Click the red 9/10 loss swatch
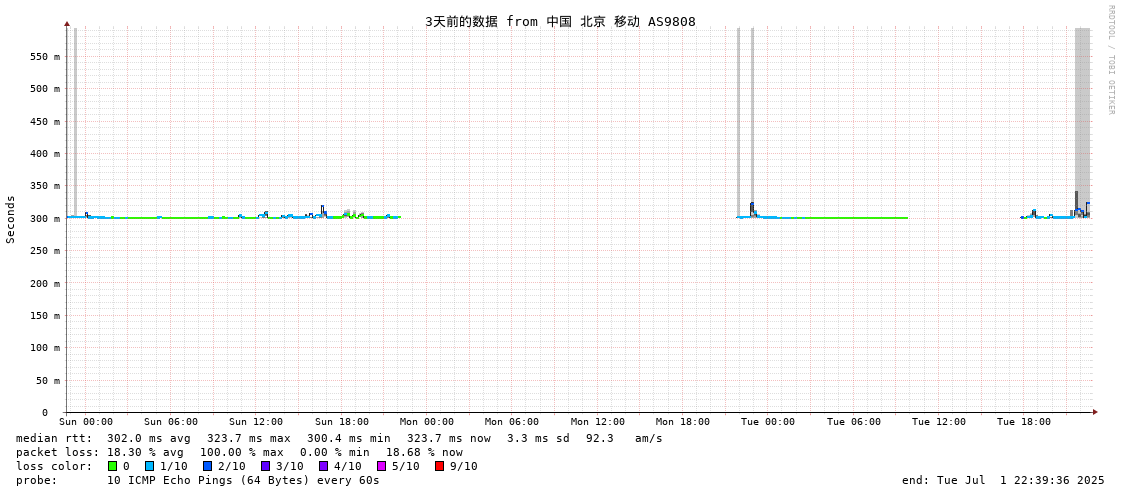1121x494 pixels. click(x=439, y=466)
